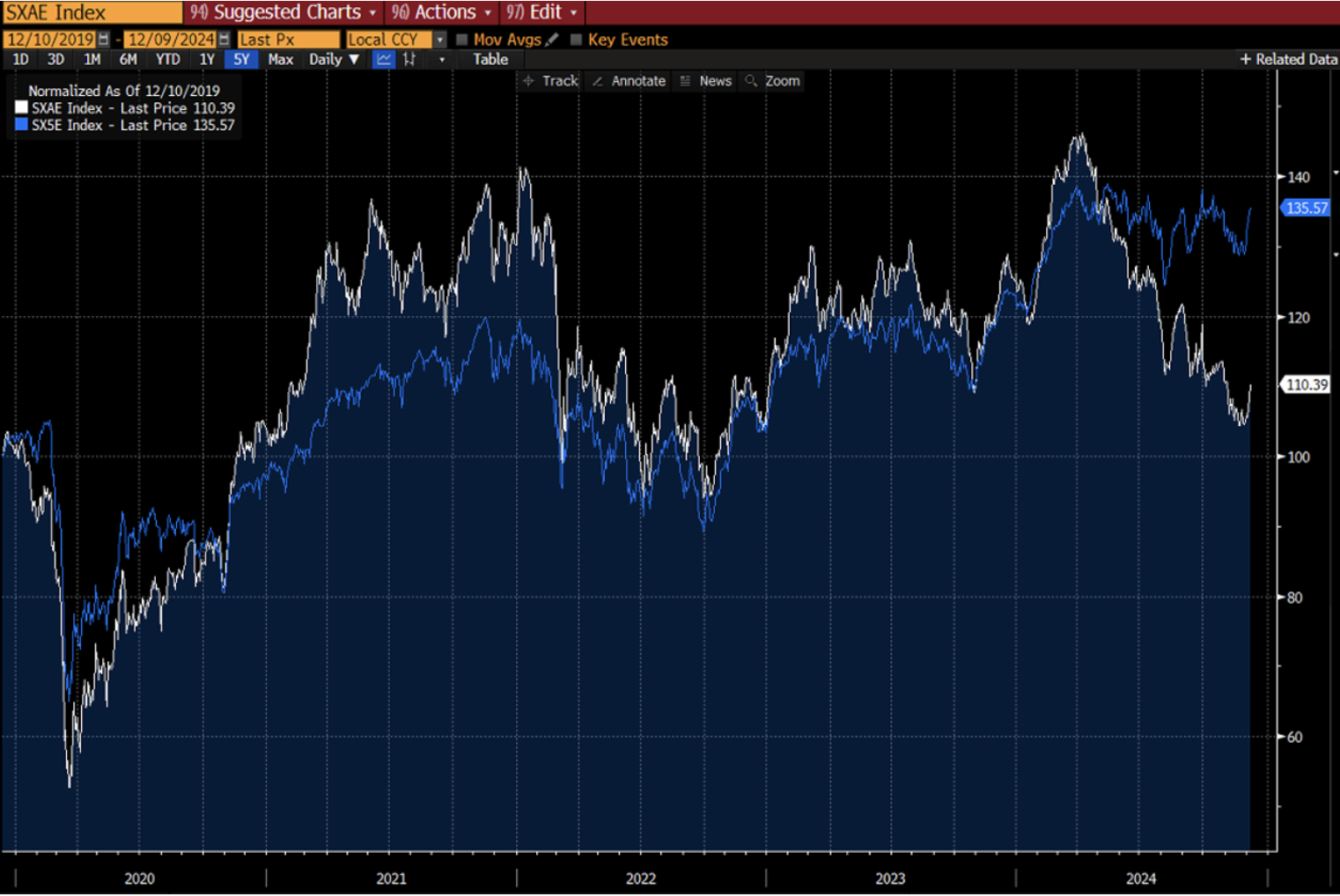This screenshot has width=1340, height=896.
Task: Select the 6M time range
Action: tap(129, 60)
